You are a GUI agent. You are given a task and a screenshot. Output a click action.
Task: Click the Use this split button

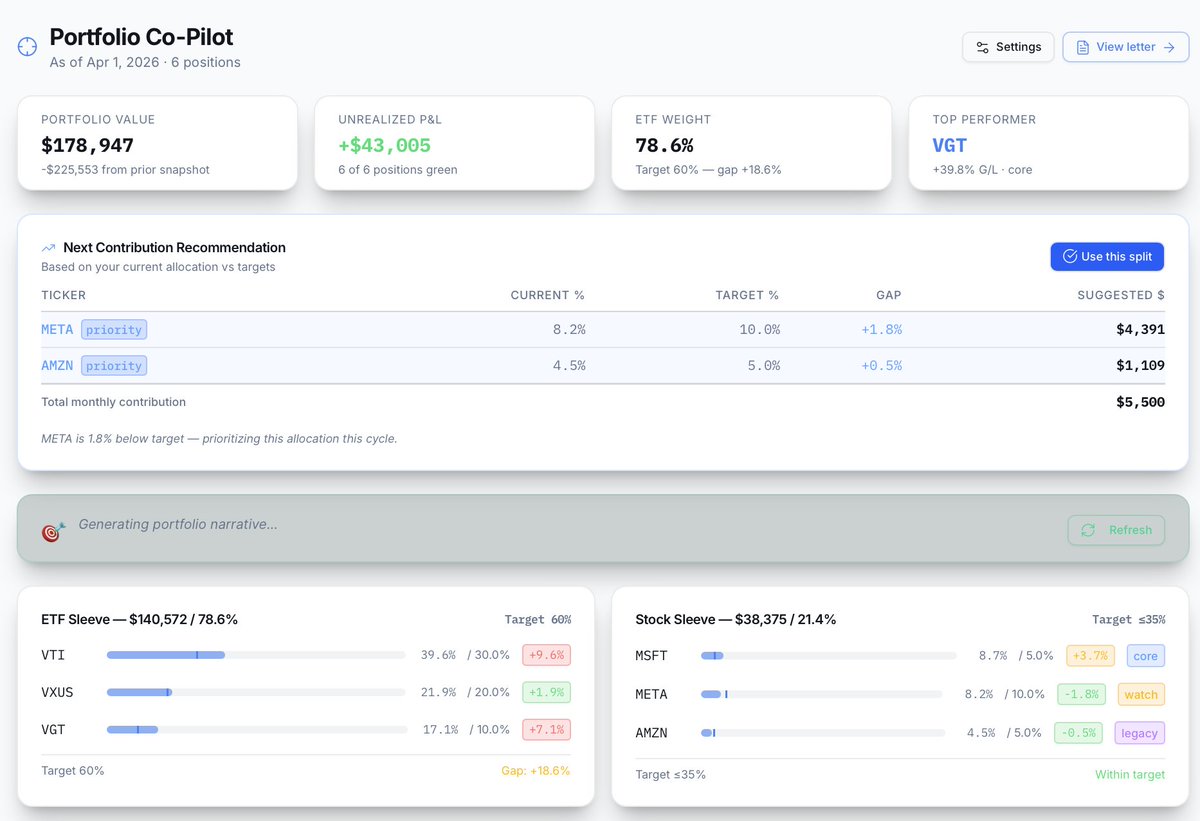(1107, 256)
